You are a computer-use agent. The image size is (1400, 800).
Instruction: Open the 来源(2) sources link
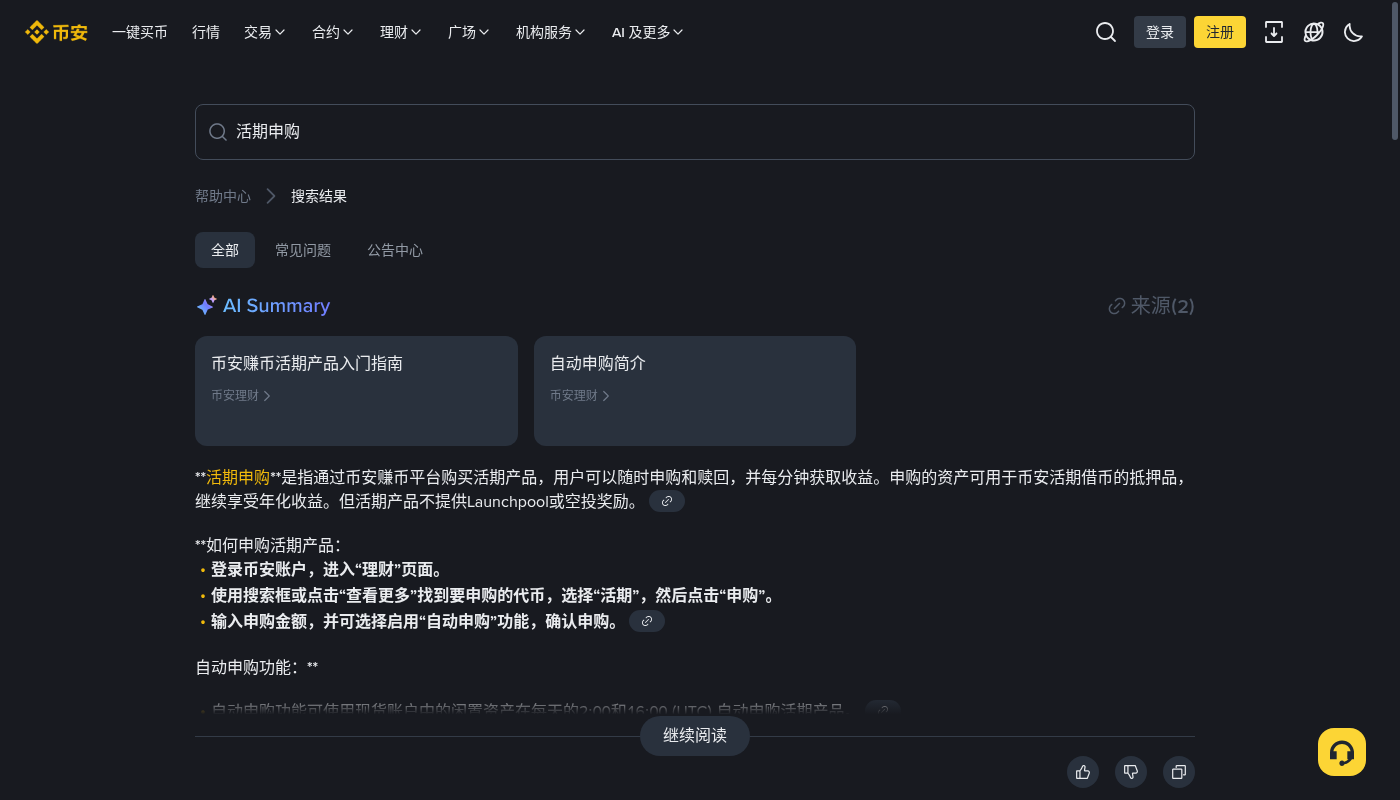1151,306
